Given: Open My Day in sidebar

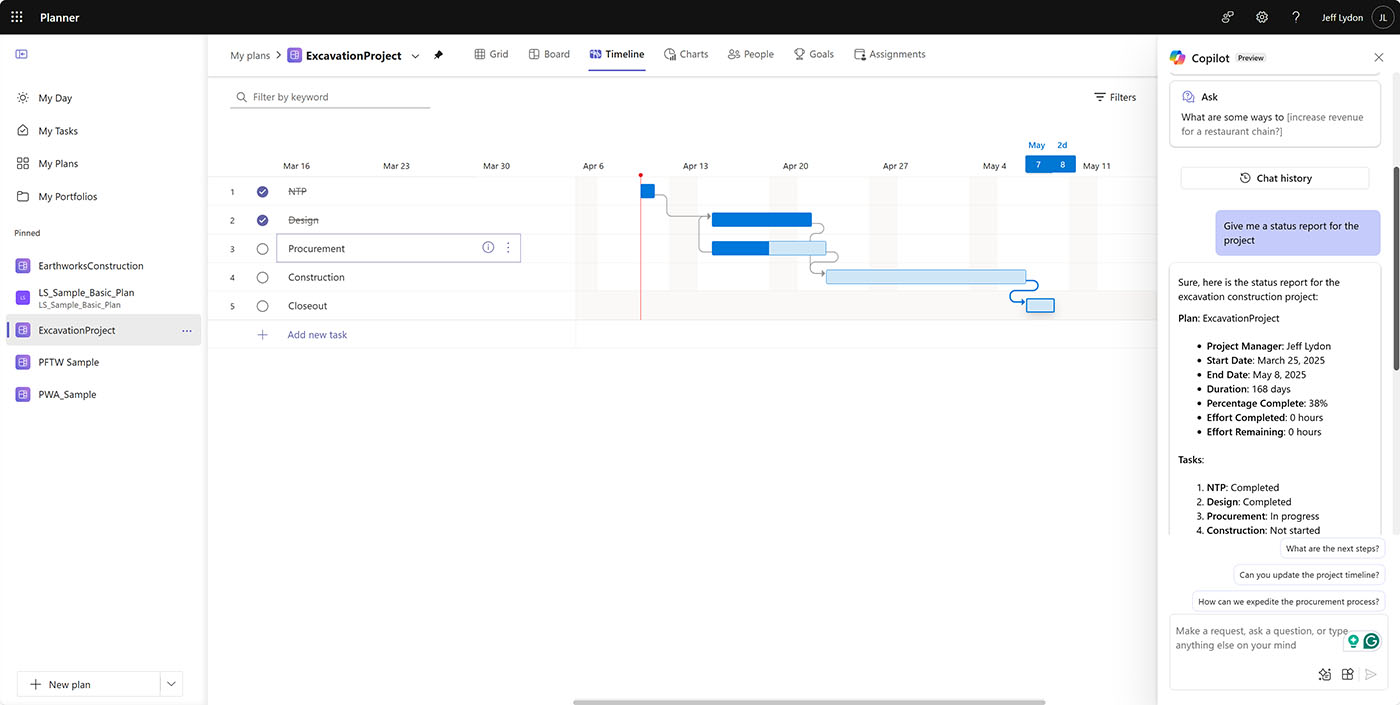Looking at the screenshot, I should tap(56, 98).
